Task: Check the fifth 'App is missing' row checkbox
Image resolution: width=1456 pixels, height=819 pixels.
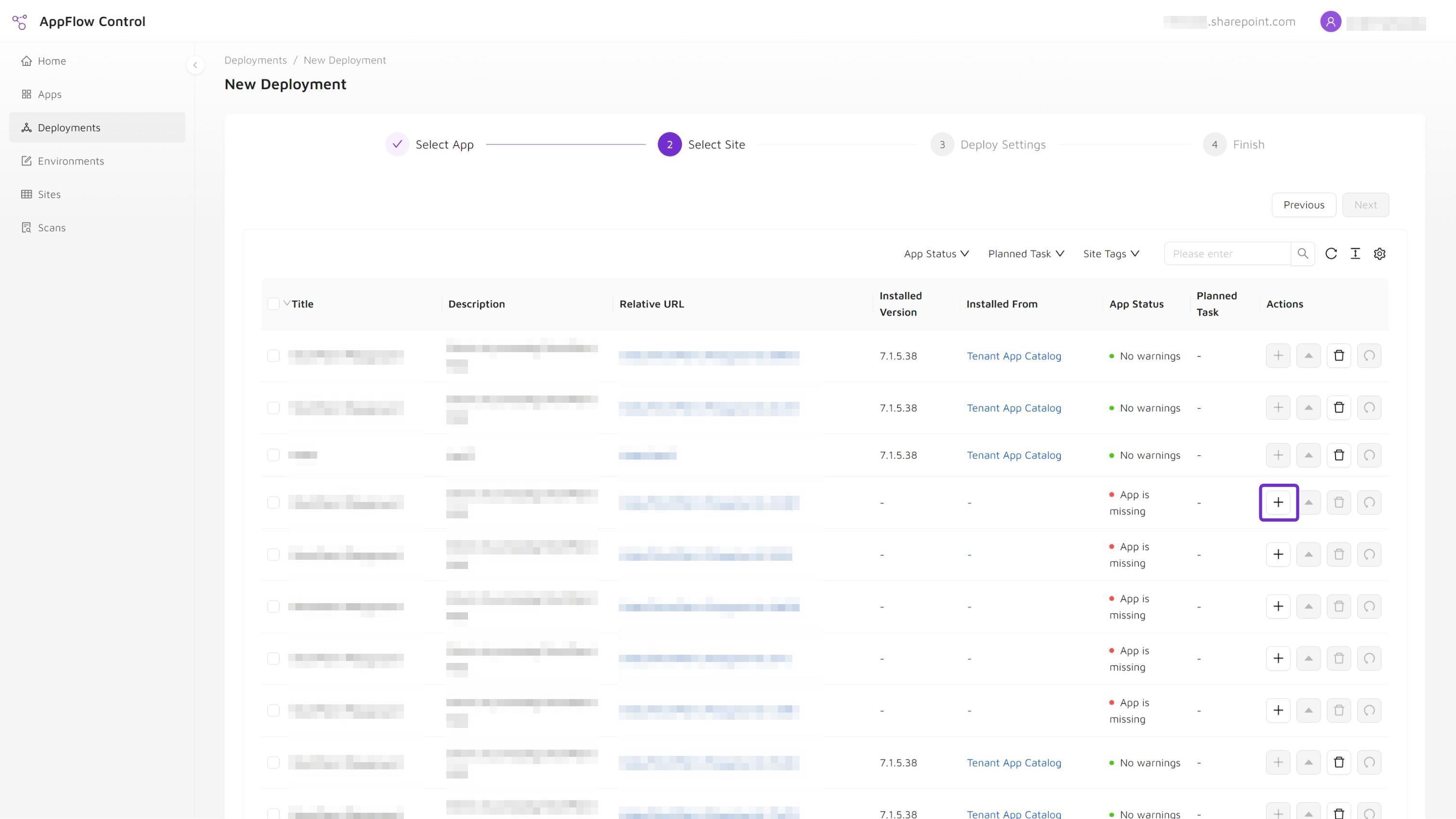Action: 273,711
